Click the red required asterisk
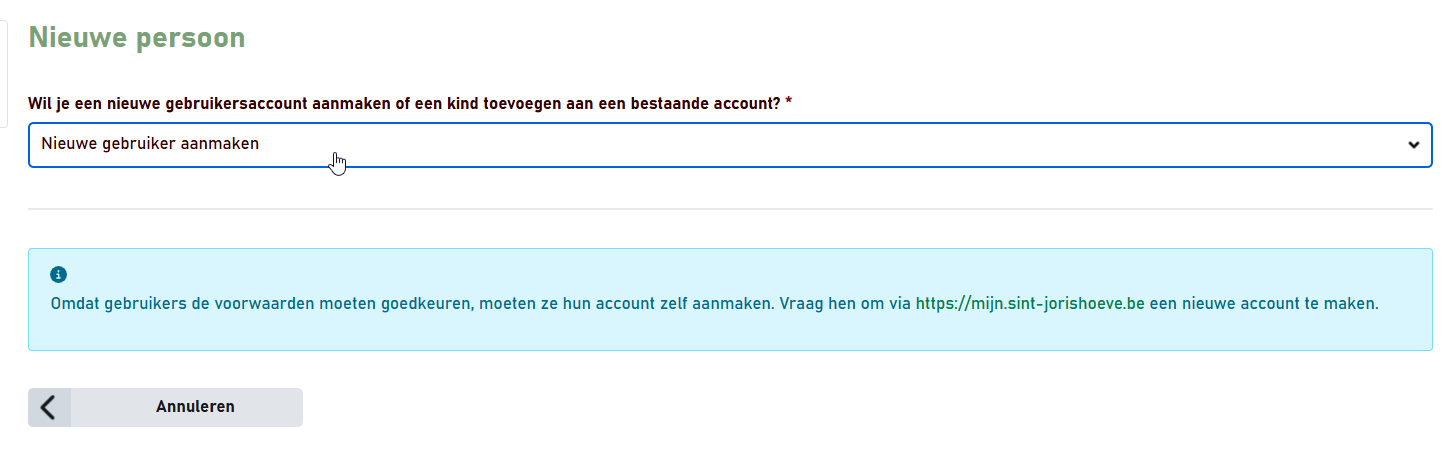The height and width of the screenshot is (449, 1443). [789, 104]
